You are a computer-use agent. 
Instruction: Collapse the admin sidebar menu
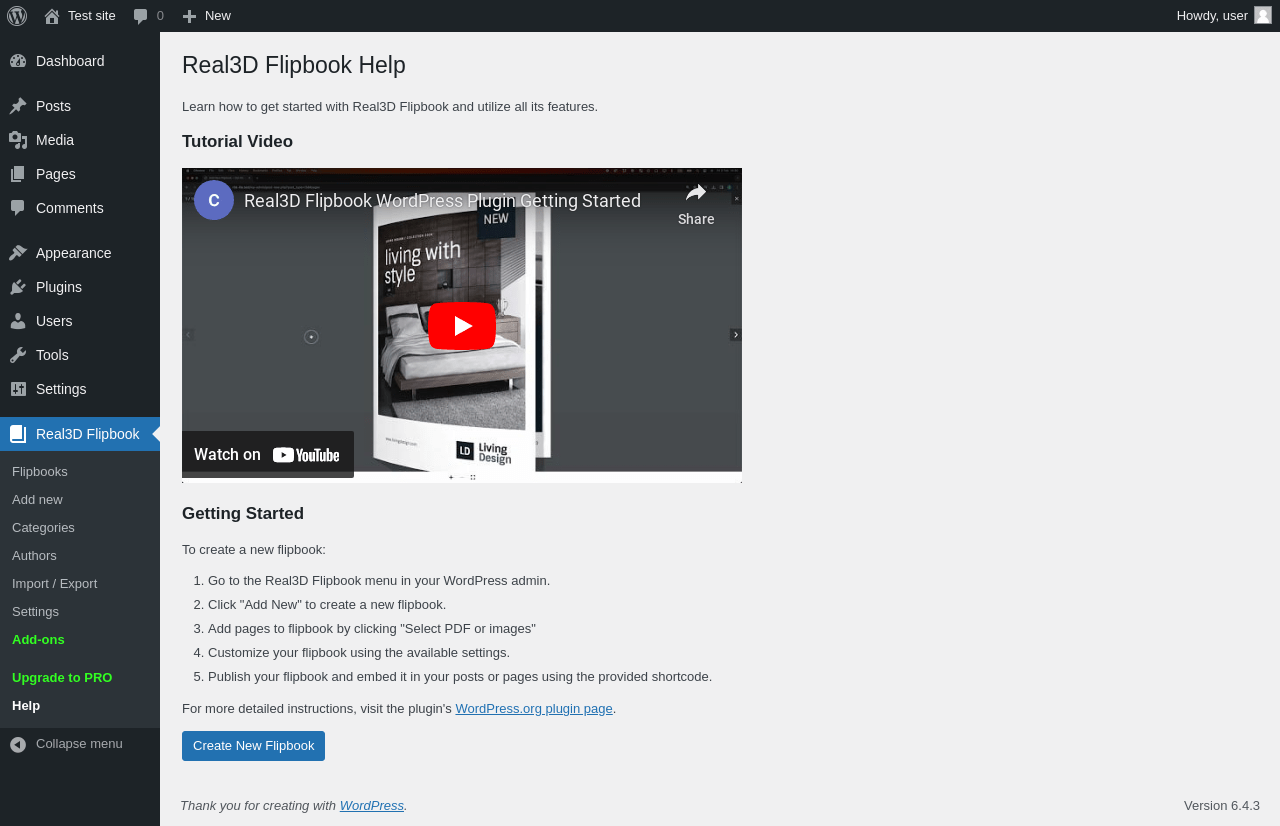click(80, 744)
